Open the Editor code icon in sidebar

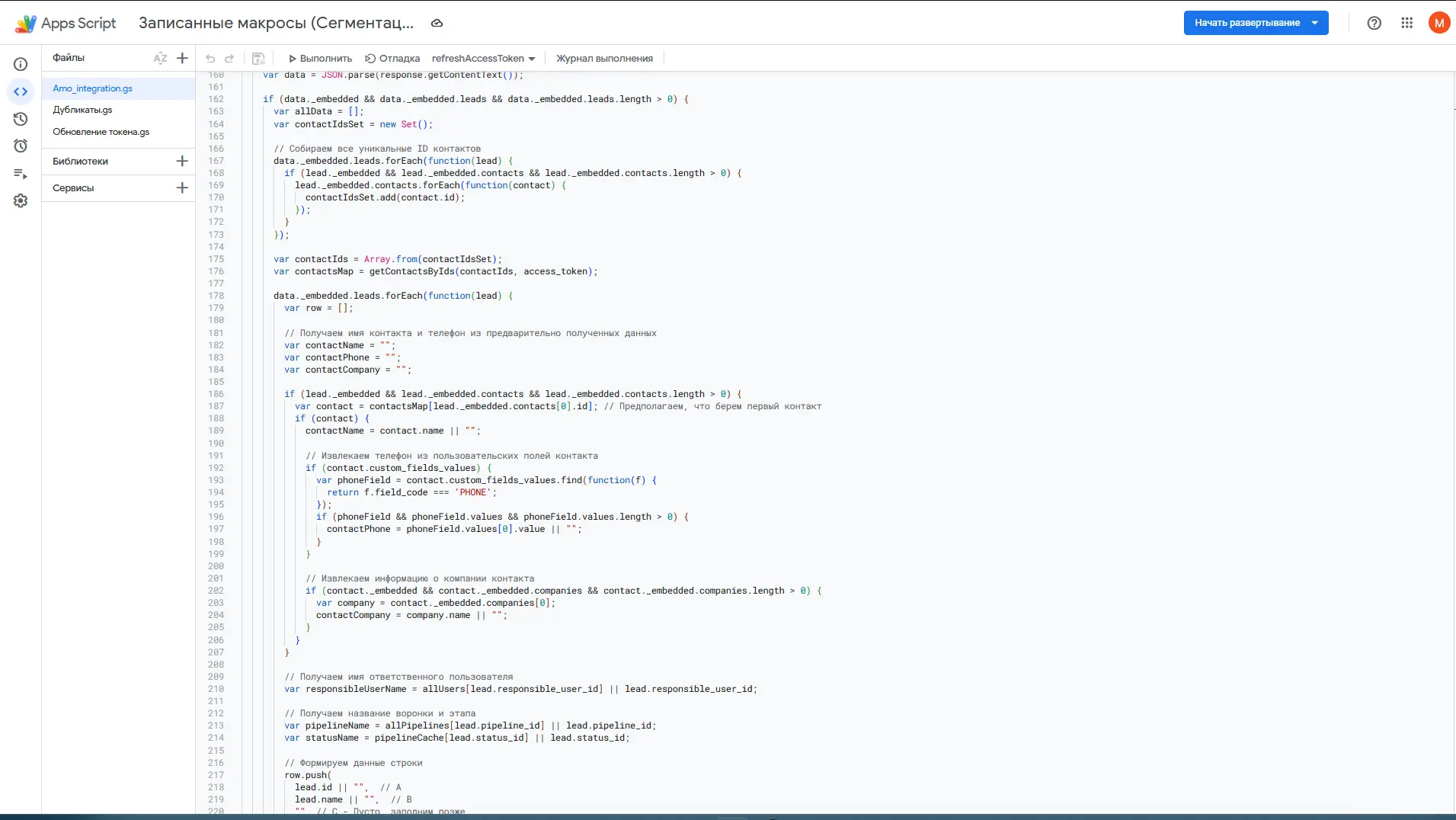point(21,92)
